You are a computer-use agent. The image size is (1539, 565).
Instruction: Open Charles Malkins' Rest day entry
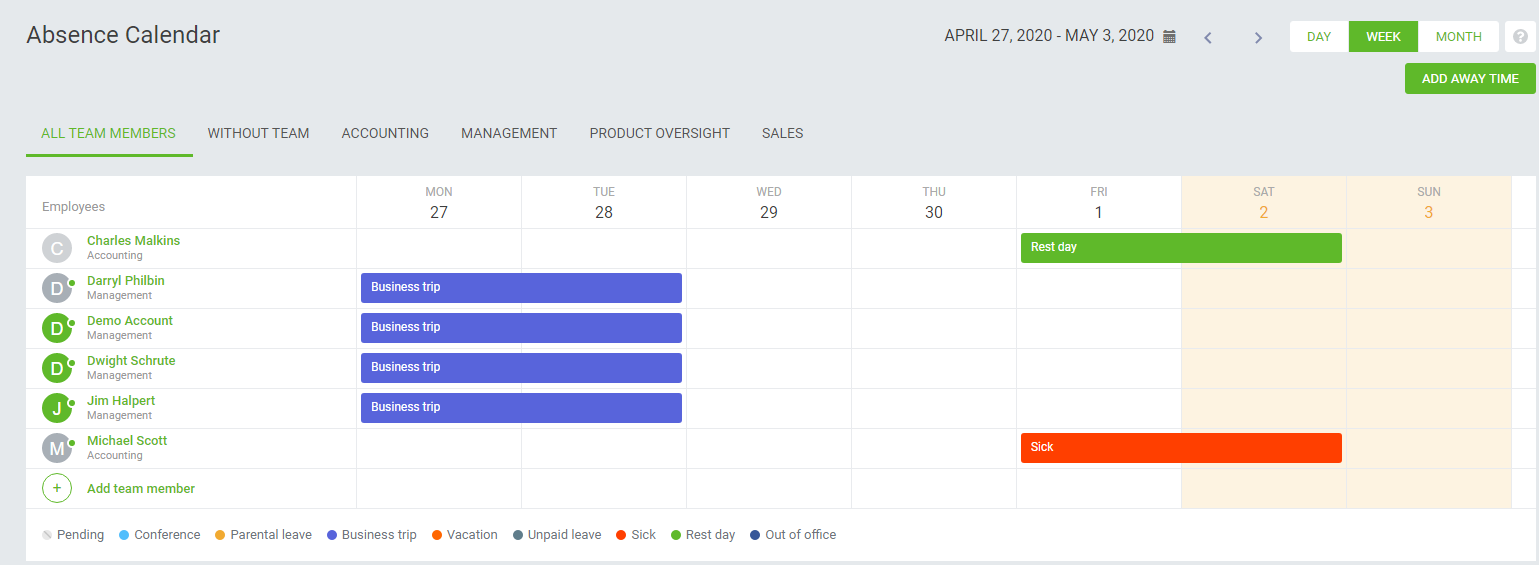click(1180, 247)
